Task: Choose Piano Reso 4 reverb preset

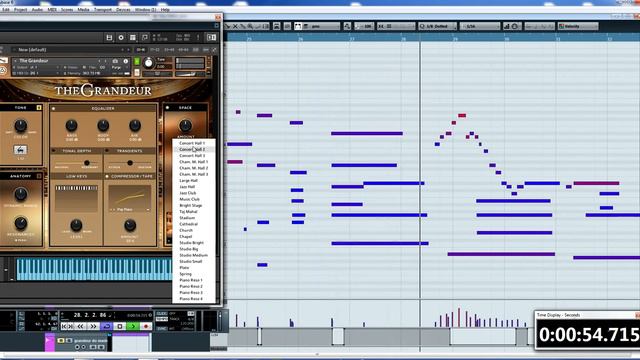Action: pos(191,299)
